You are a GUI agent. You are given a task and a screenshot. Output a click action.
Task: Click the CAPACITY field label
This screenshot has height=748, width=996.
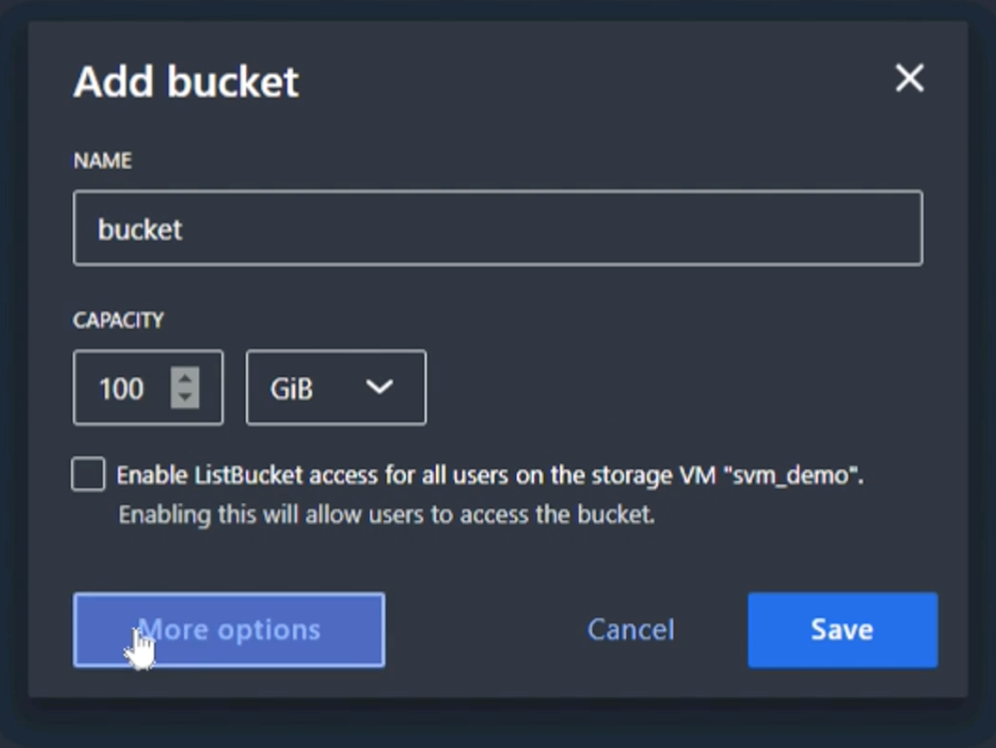point(118,321)
